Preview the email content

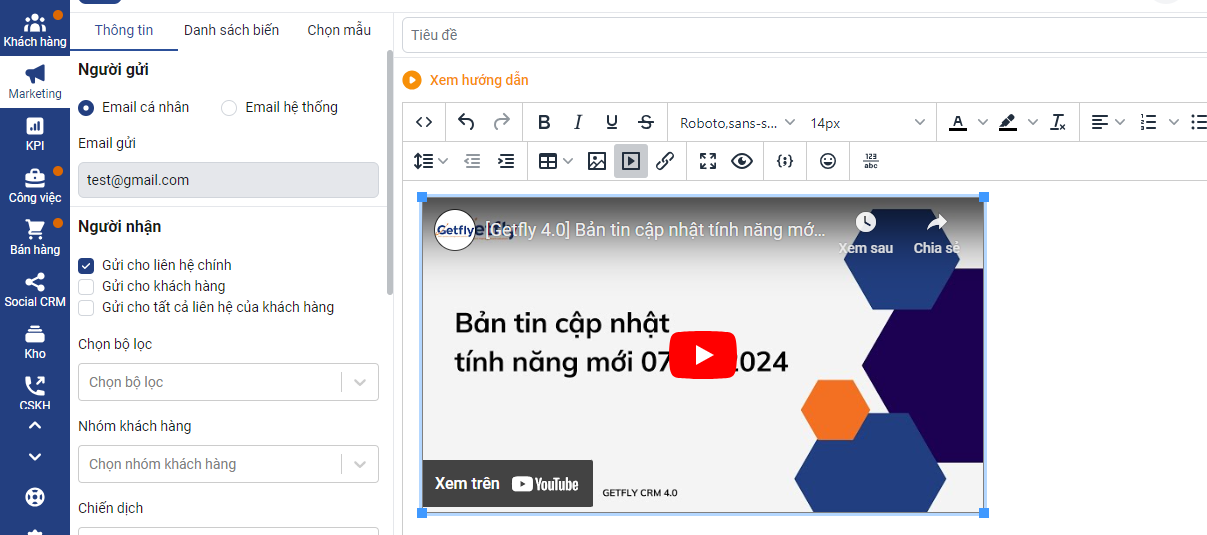point(742,161)
